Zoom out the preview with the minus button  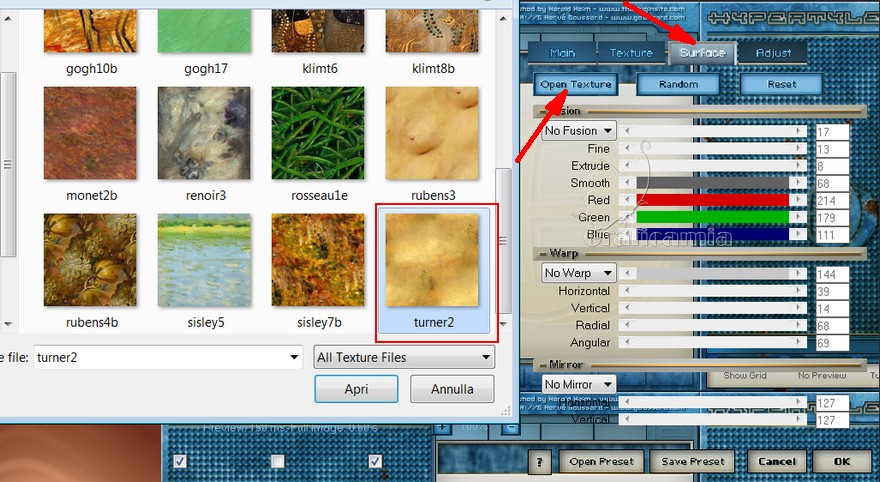[x=510, y=428]
